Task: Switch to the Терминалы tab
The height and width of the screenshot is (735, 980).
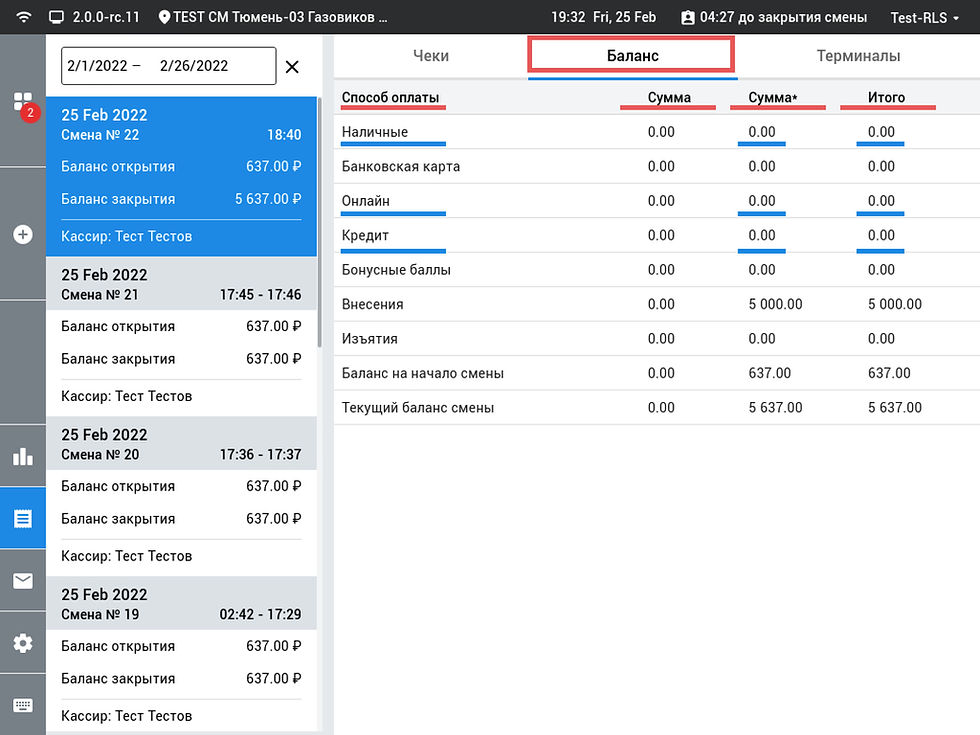Action: (x=858, y=56)
